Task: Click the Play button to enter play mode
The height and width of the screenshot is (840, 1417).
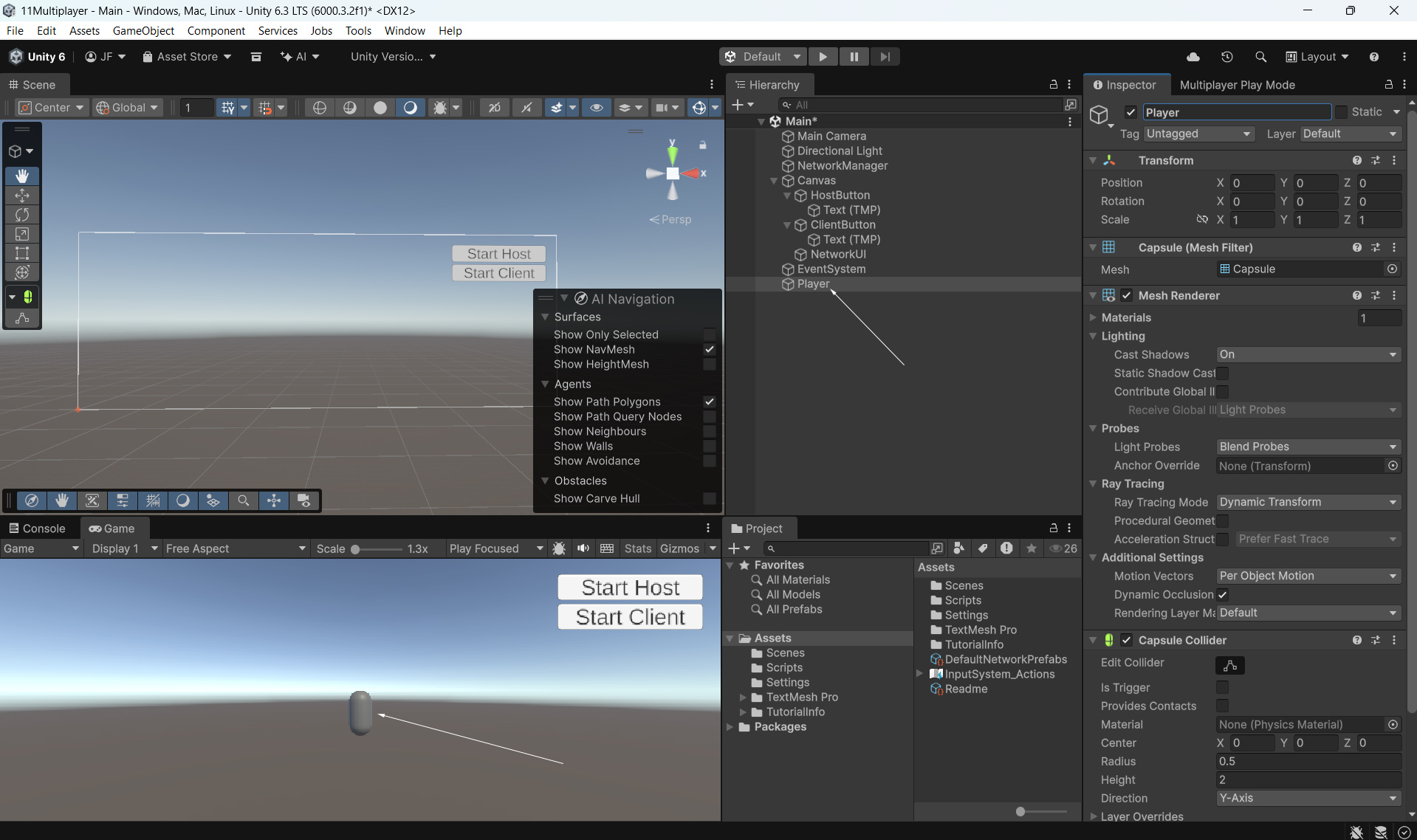Action: click(823, 57)
